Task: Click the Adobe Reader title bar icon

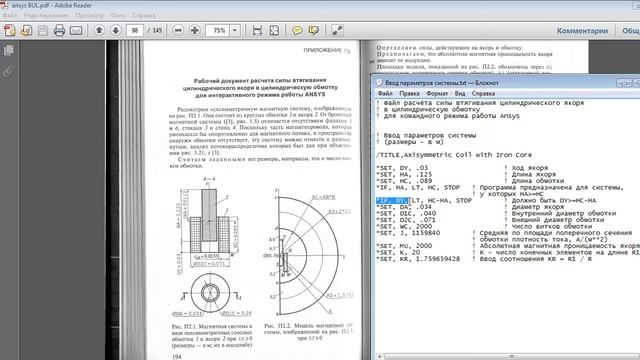Action: [x=4, y=5]
